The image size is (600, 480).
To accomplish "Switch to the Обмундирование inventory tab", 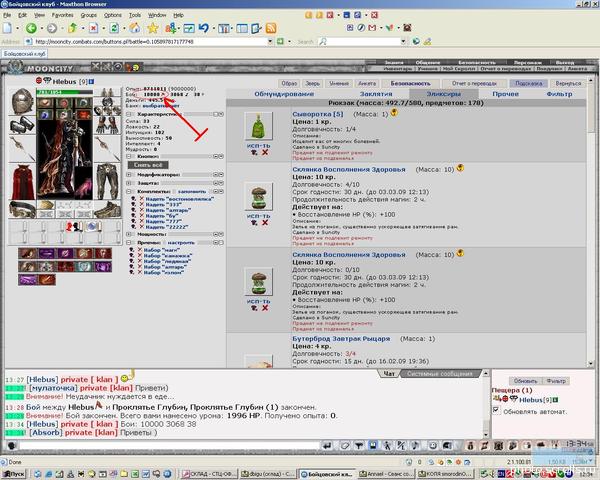I will [x=284, y=94].
